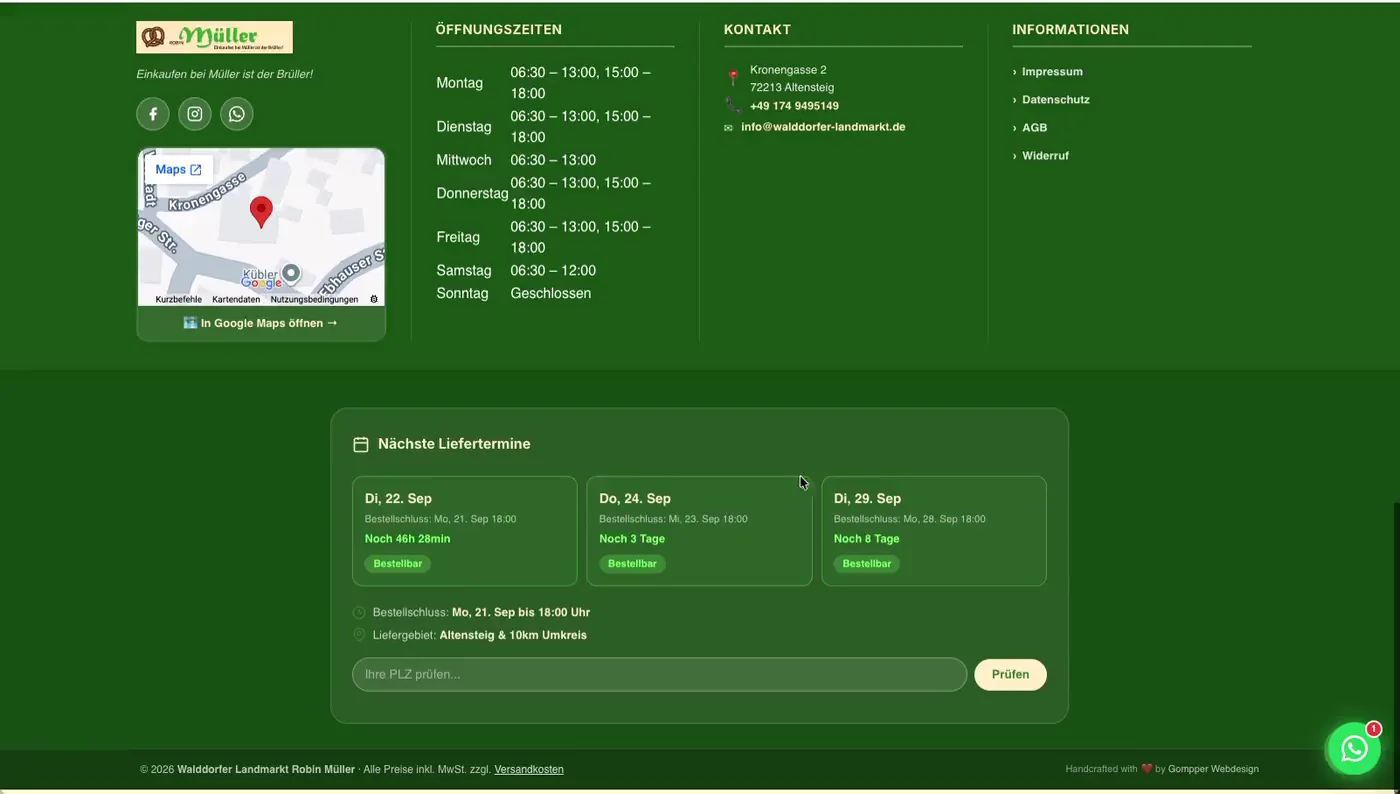The height and width of the screenshot is (794, 1400).
Task: Click the Kurzbefehle map link
Action: point(179,300)
